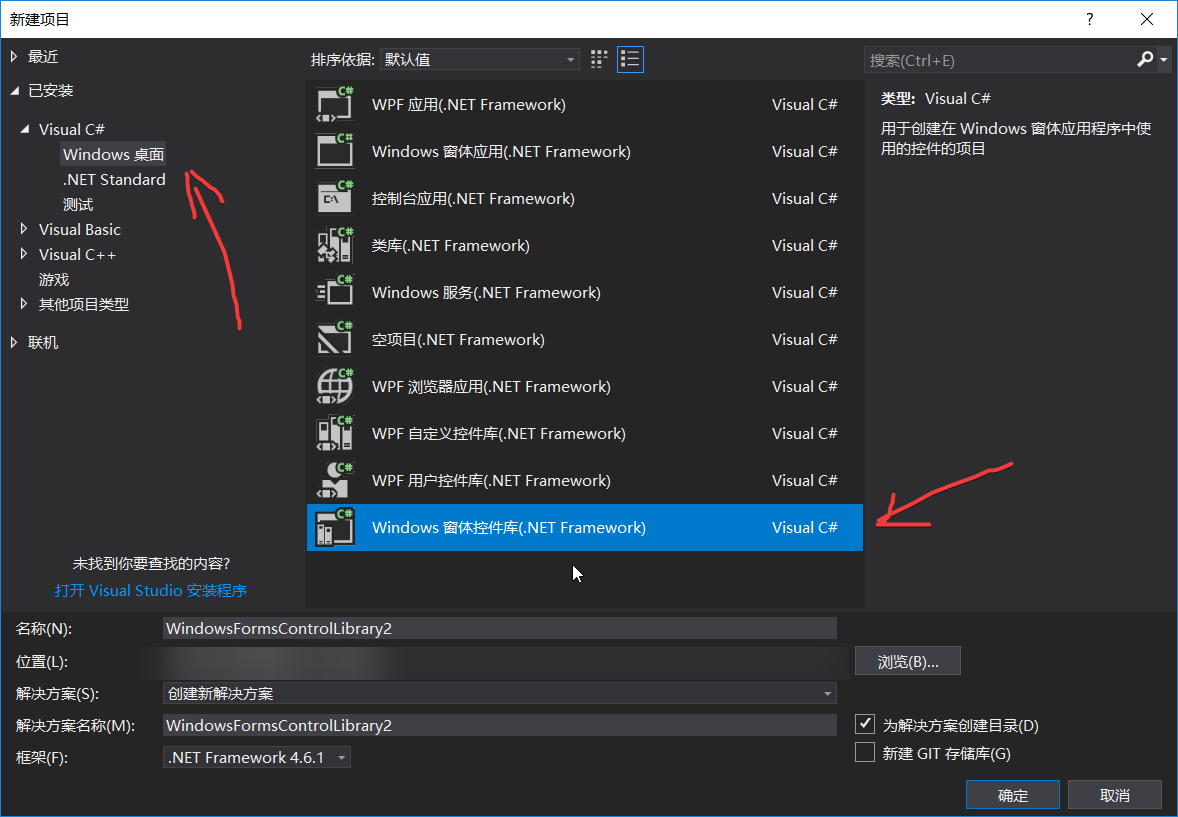Switch to medium icons list view
This screenshot has height=817, width=1178.
point(630,59)
